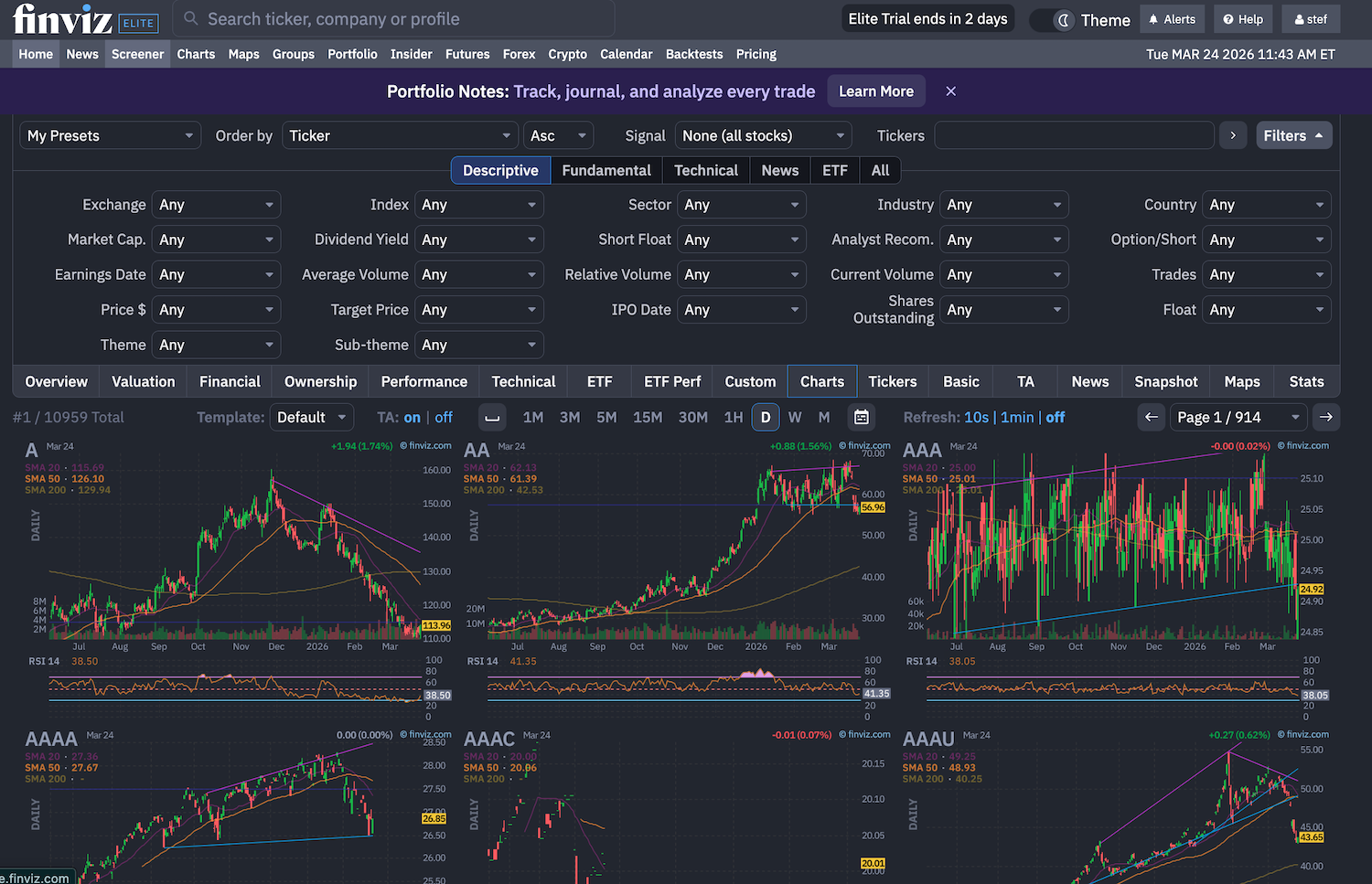This screenshot has width=1372, height=884.
Task: Select the weekly W timeframe
Action: [795, 418]
